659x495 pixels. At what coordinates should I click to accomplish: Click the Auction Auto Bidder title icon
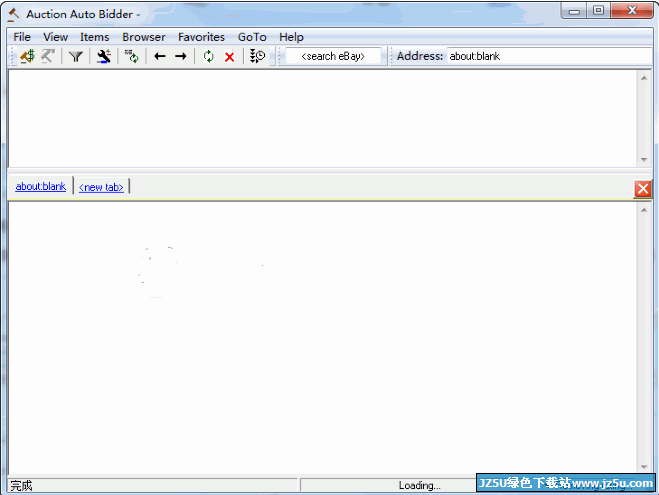[13, 14]
